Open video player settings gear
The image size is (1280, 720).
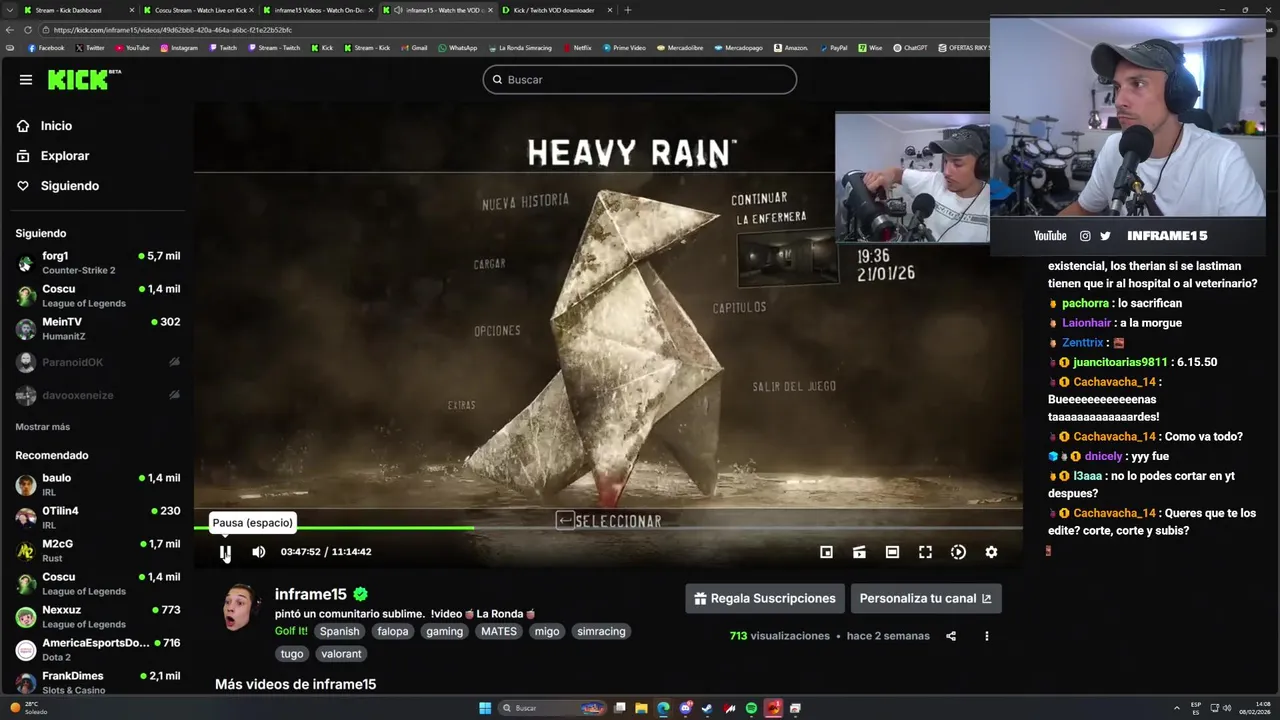coord(991,552)
